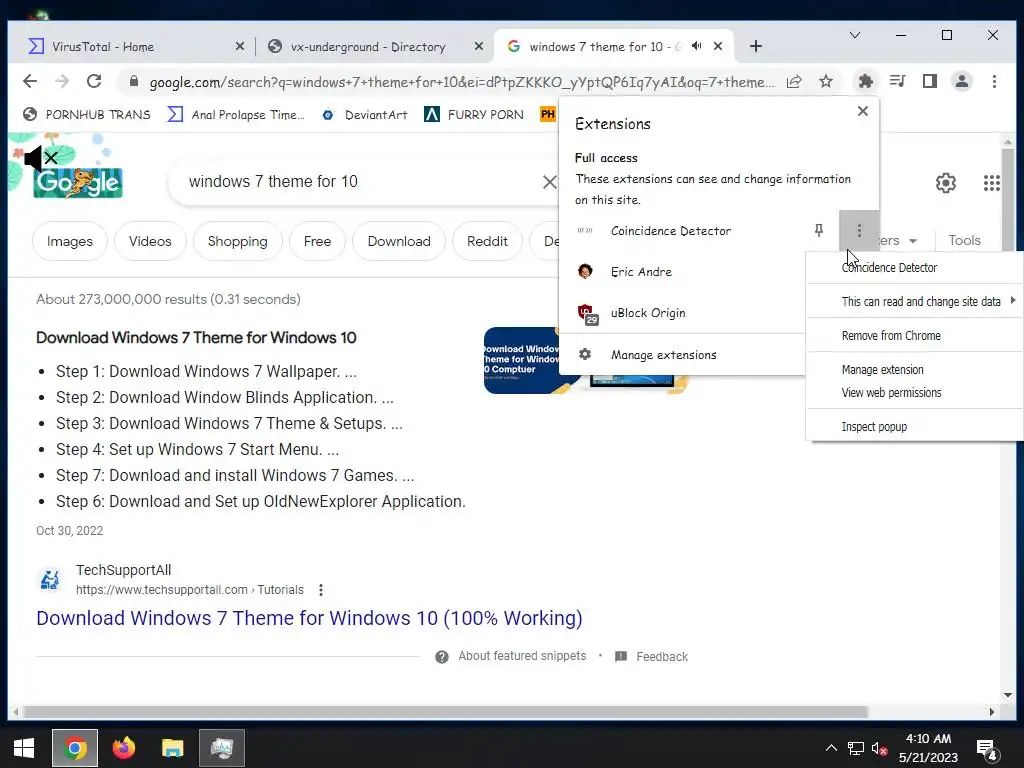The height and width of the screenshot is (768, 1024).
Task: Click the horizontal scrollbar
Action: point(445,712)
